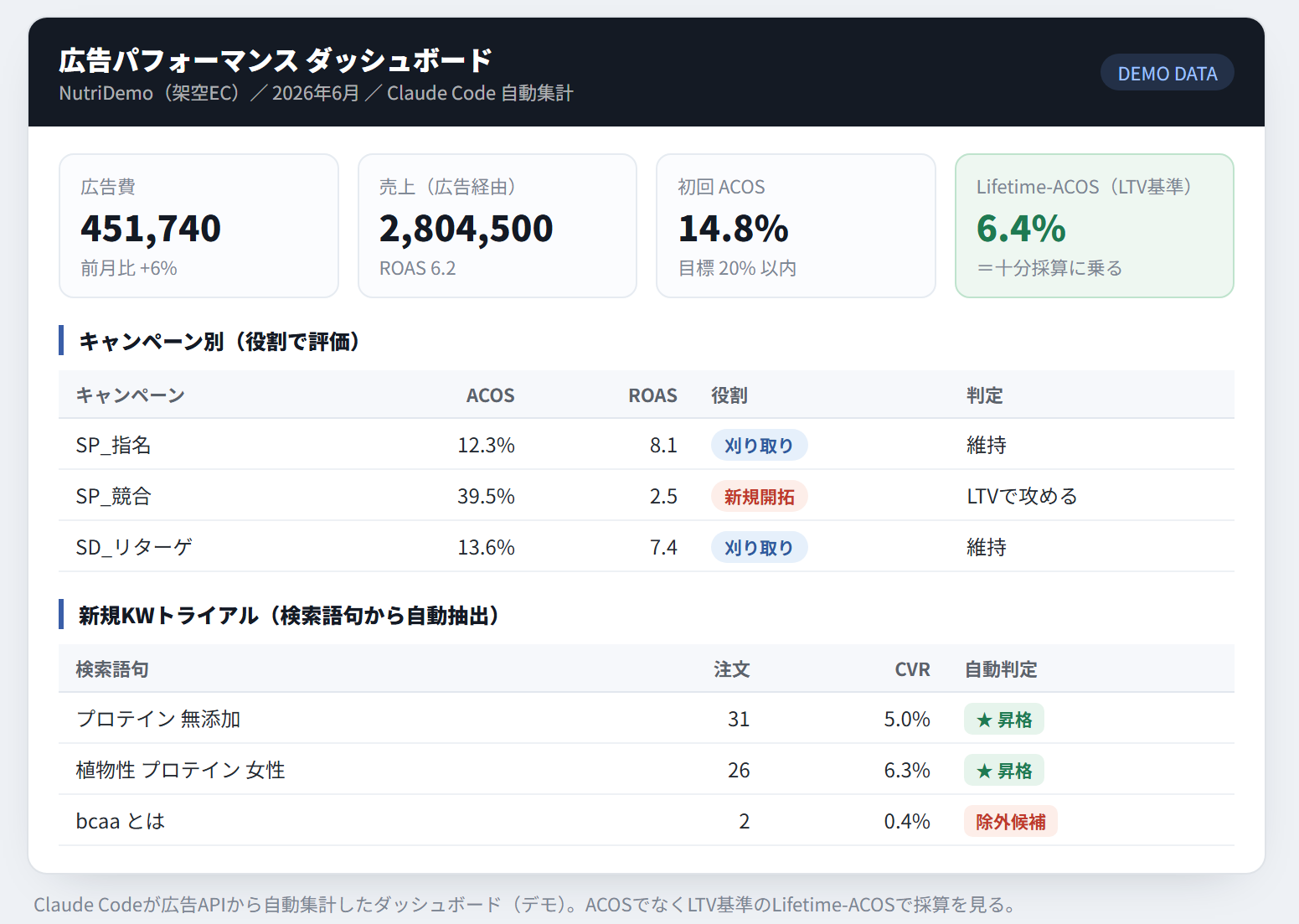Click the 新規KWトライアル section heading
The image size is (1299, 924).
point(289,616)
